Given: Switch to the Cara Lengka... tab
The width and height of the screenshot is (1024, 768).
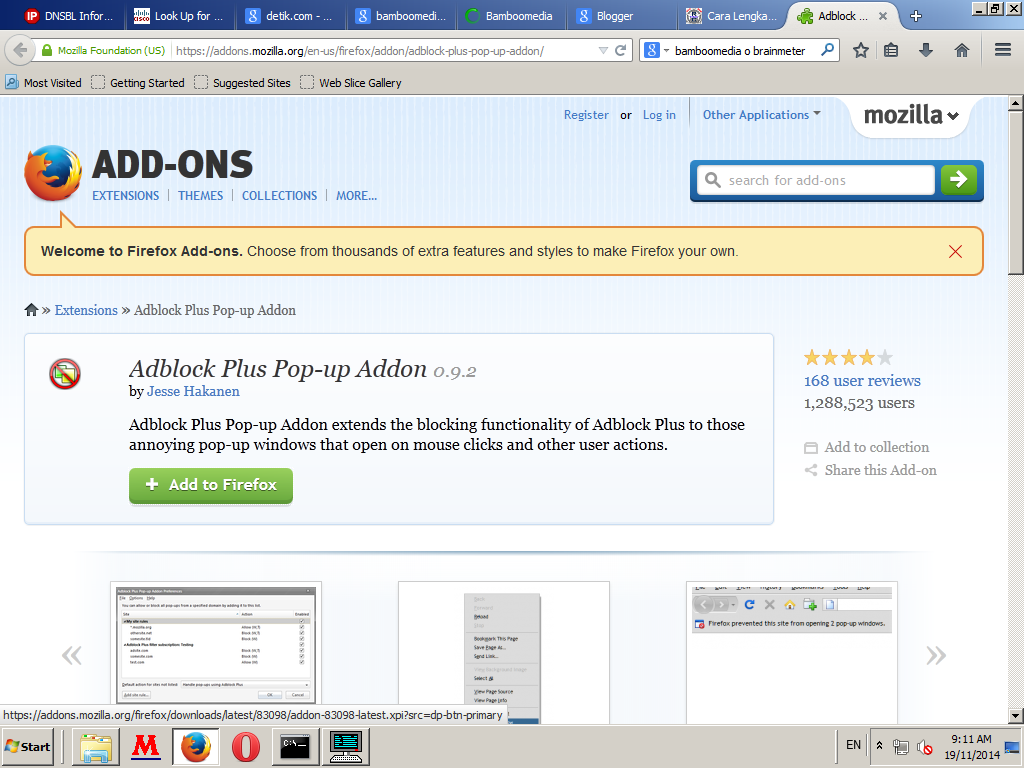Looking at the screenshot, I should [731, 16].
